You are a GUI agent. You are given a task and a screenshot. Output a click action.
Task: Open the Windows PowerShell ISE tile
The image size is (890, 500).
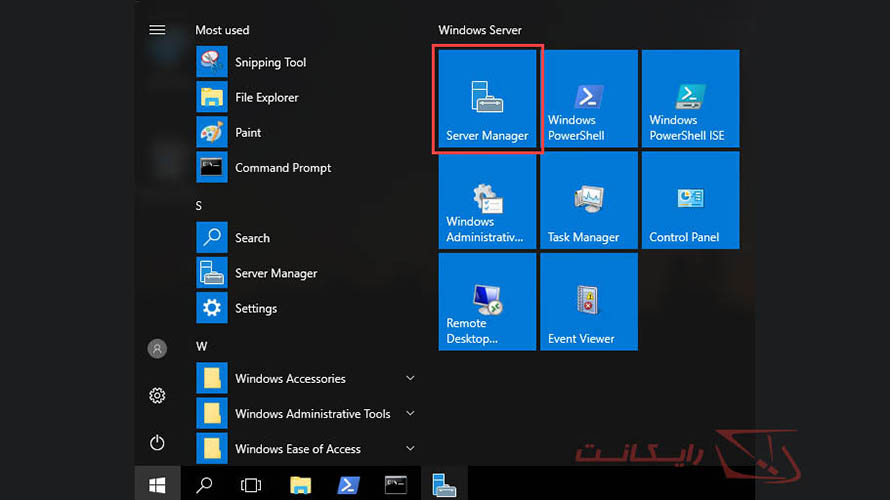[x=691, y=99]
